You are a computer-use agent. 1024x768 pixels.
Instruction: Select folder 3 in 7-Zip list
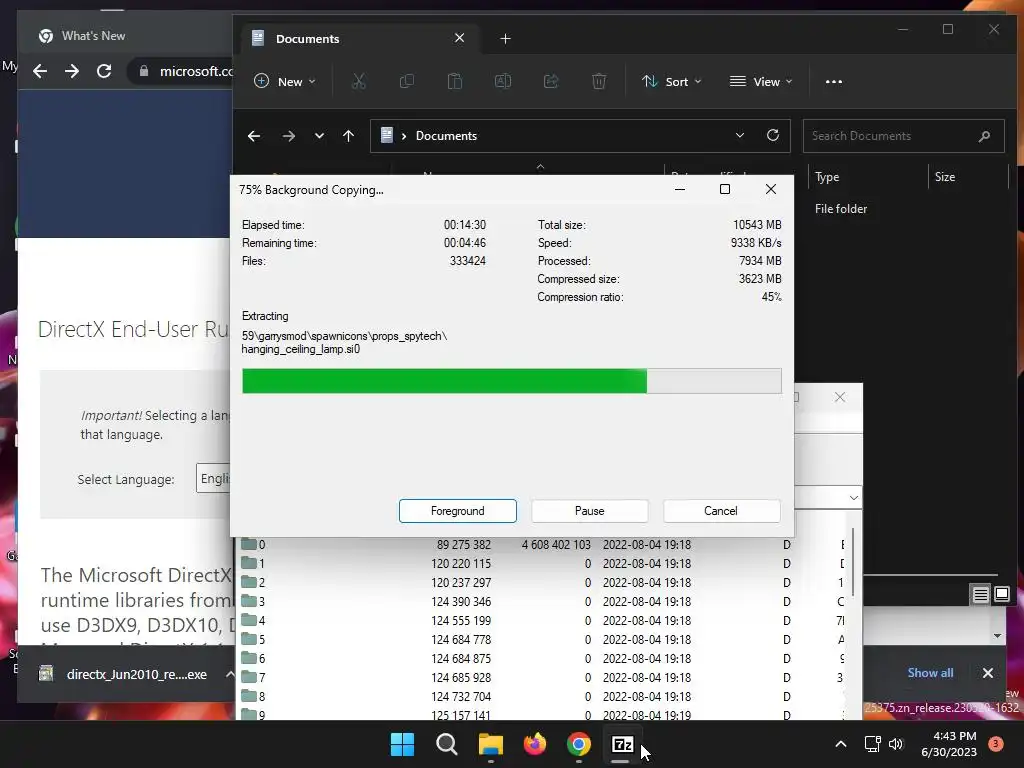(253, 601)
